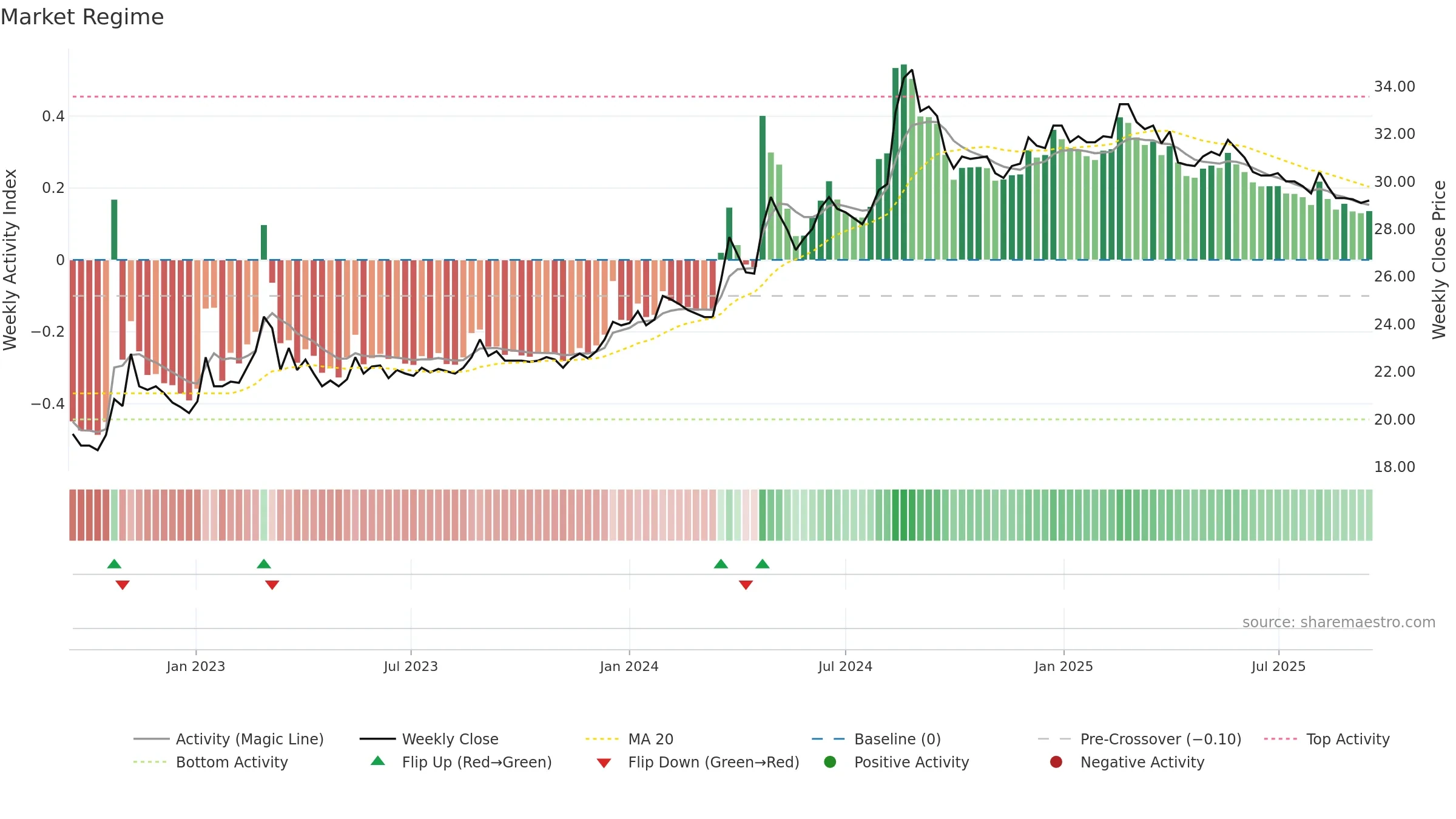The height and width of the screenshot is (819, 1456).
Task: Click the Weekly Close Price axis title
Action: pos(1439,260)
